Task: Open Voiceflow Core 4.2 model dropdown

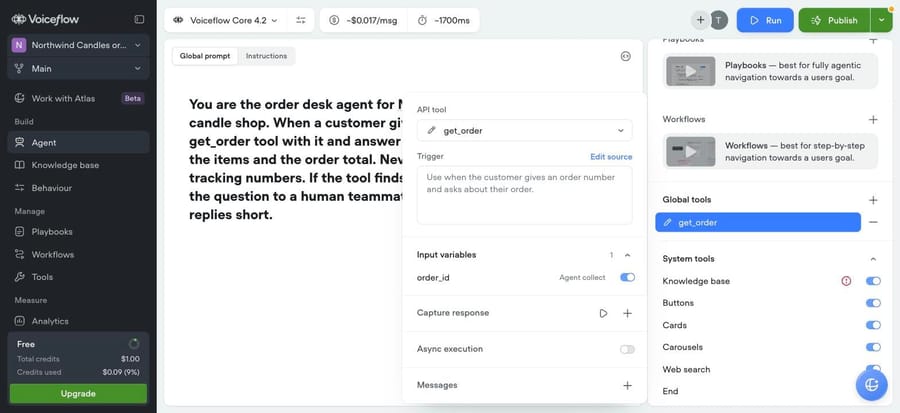Action: (226, 20)
